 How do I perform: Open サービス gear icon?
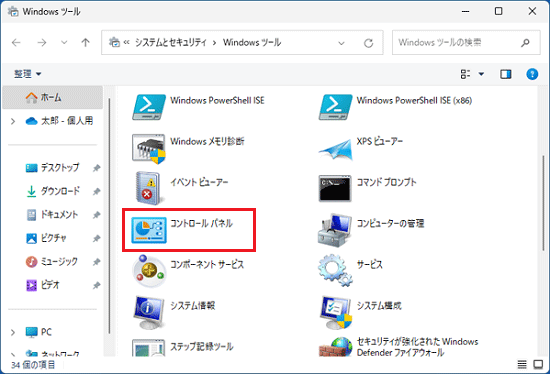335,271
